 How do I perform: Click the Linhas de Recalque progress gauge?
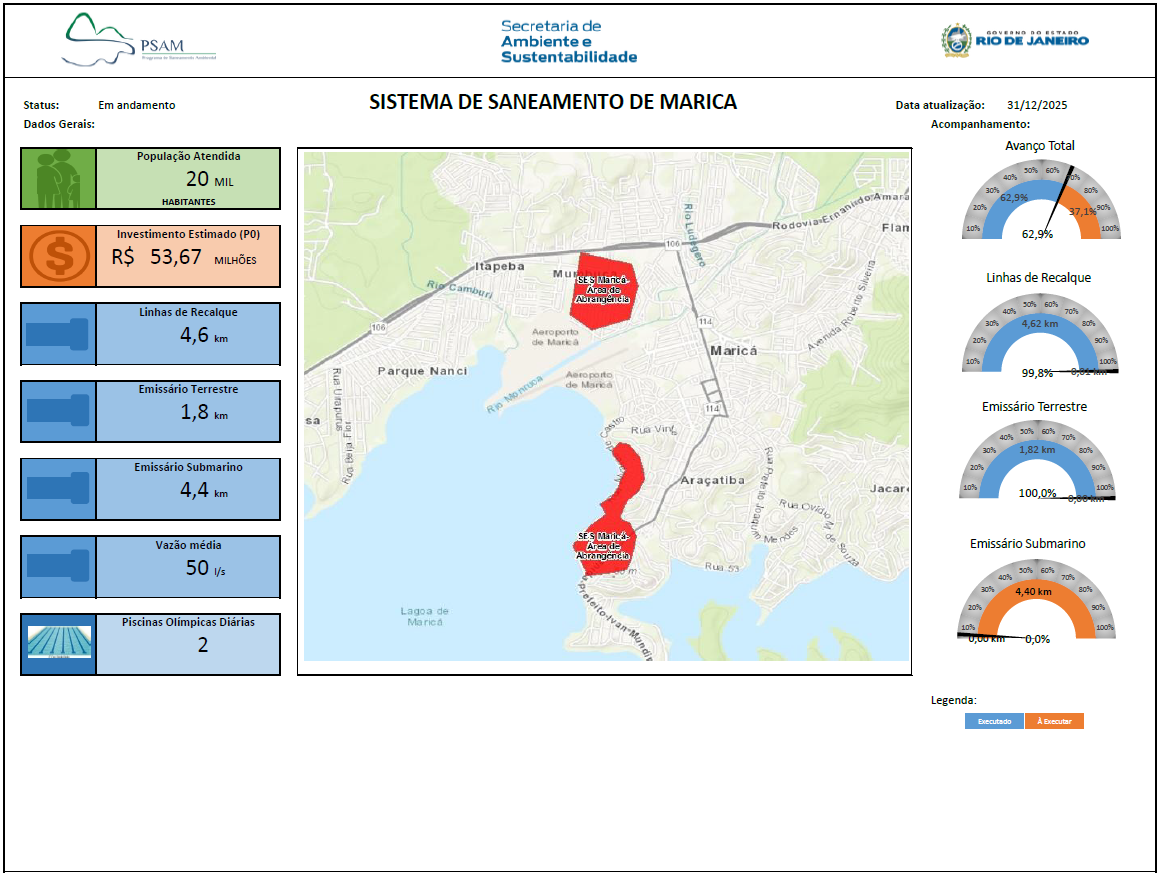point(1039,335)
